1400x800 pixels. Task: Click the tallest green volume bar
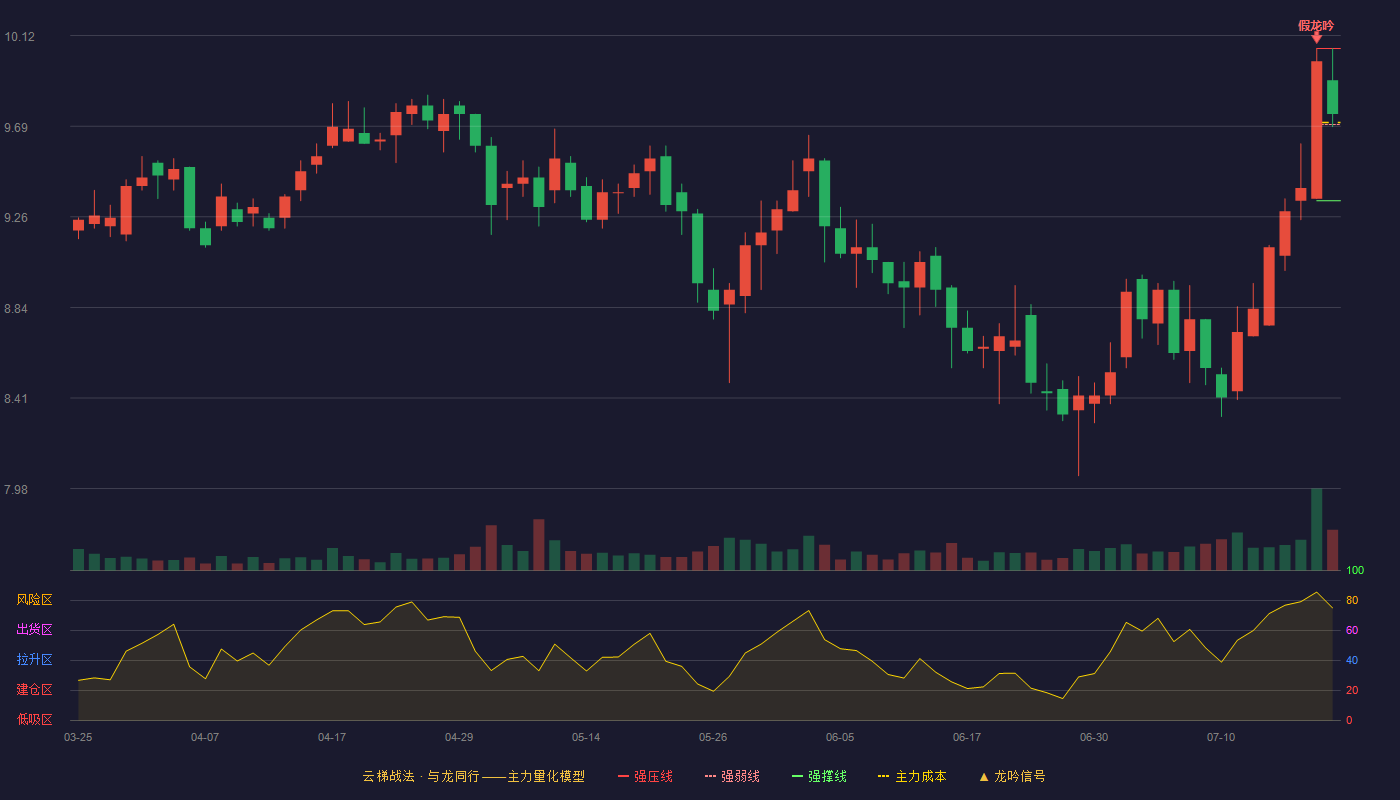coord(1317,529)
